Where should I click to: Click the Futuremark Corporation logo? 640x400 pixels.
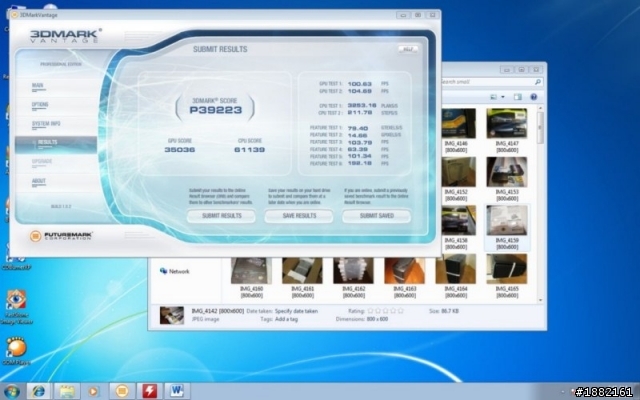(61, 236)
